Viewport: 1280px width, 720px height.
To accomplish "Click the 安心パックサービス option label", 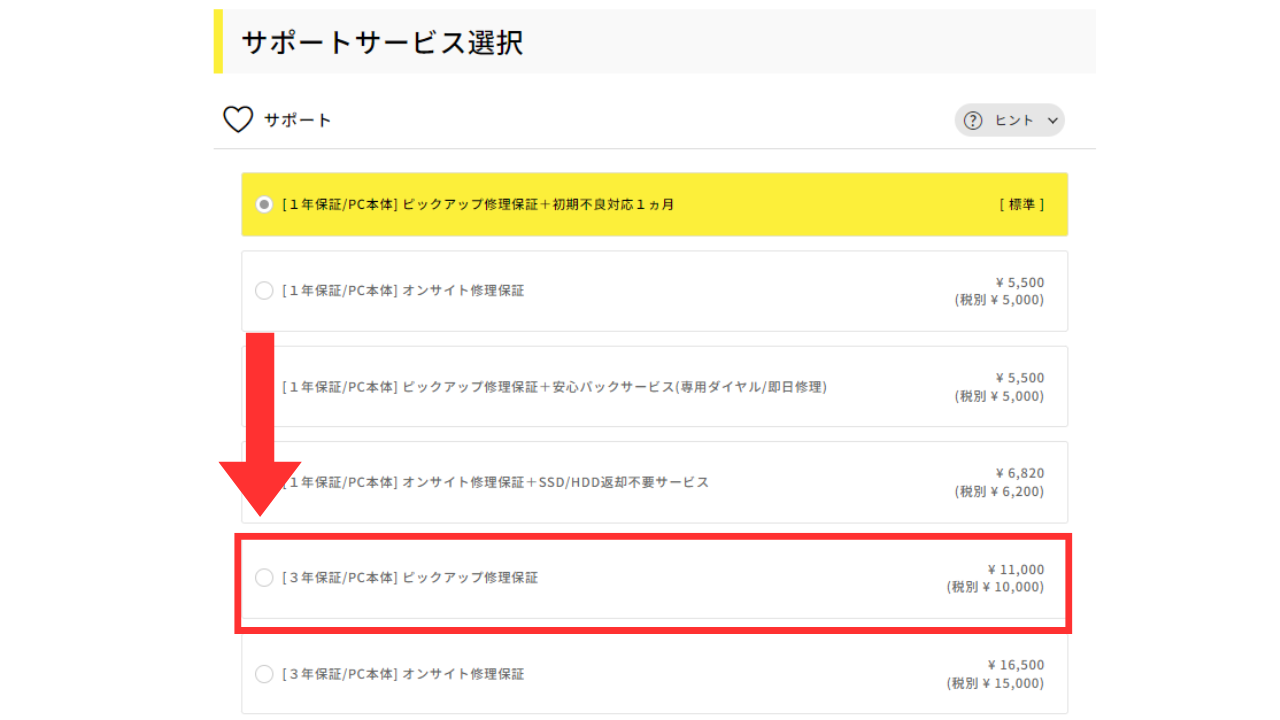I will (x=554, y=387).
